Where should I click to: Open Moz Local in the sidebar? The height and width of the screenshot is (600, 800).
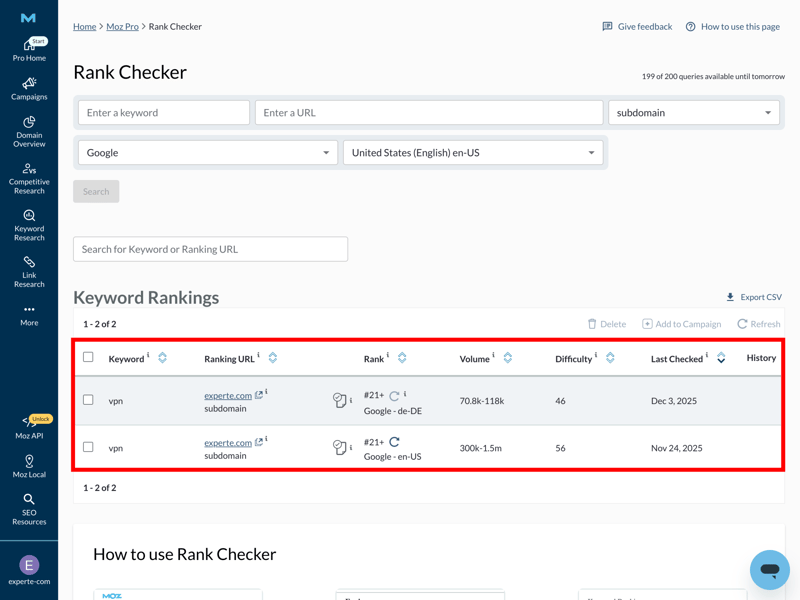point(29,466)
